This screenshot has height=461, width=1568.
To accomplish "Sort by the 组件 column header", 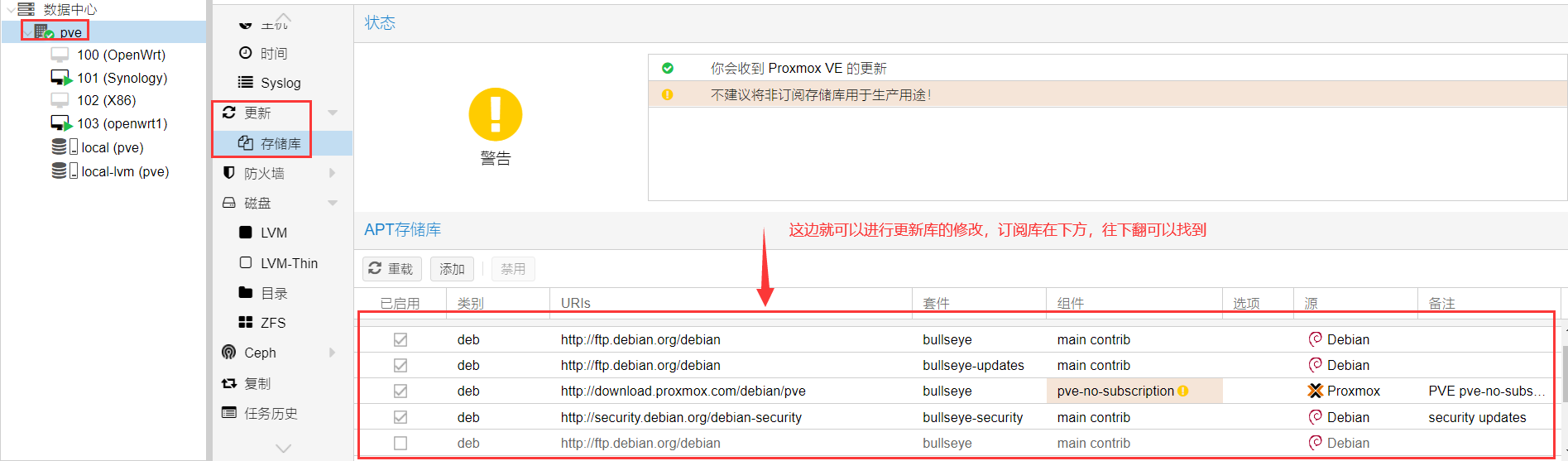I will pyautogui.click(x=1134, y=303).
